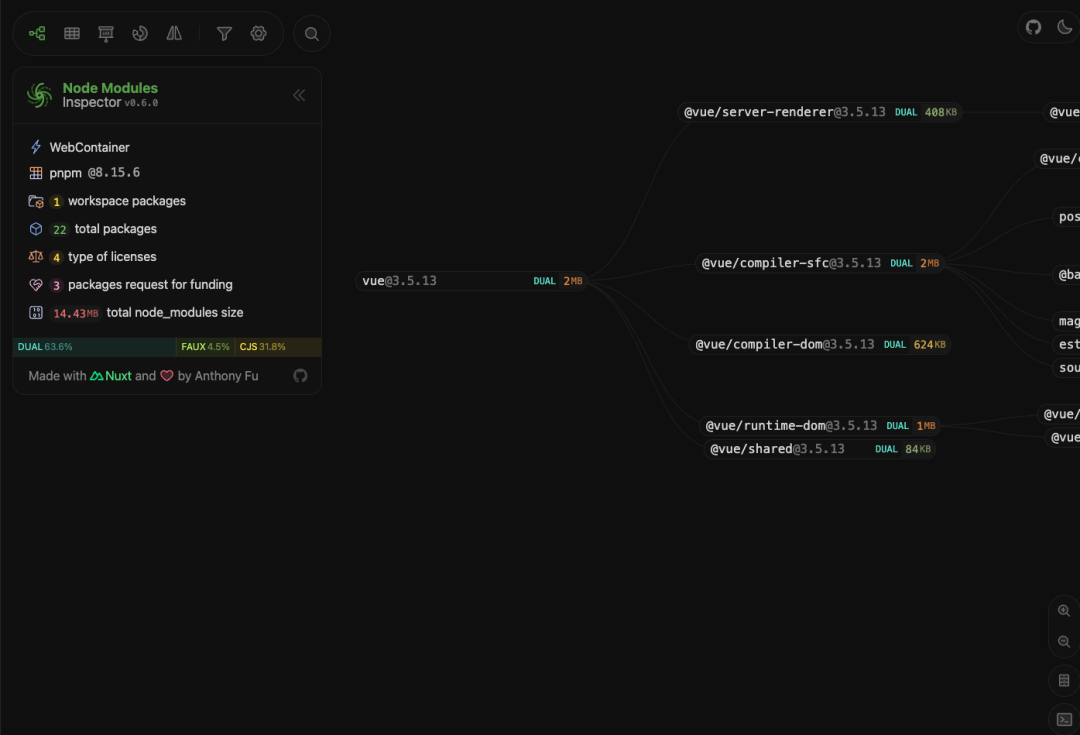This screenshot has width=1080, height=735.
Task: Click the WebContainer label
Action: coord(90,147)
